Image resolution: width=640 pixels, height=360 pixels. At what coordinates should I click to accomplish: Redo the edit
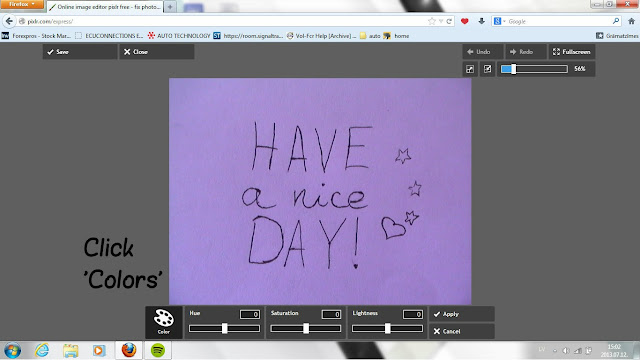coord(525,52)
